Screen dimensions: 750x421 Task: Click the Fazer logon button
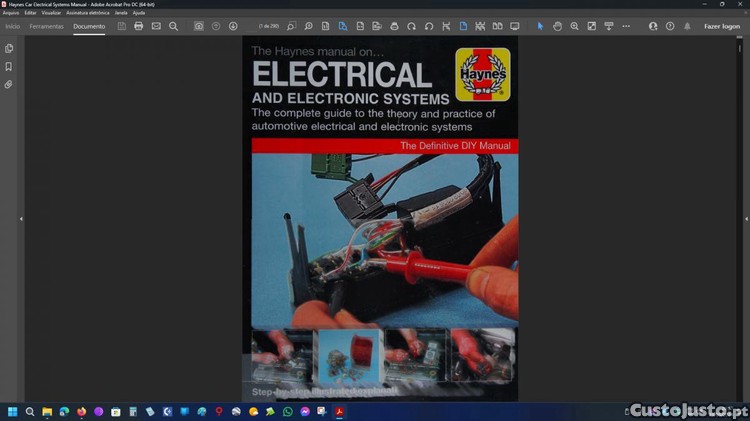click(721, 26)
